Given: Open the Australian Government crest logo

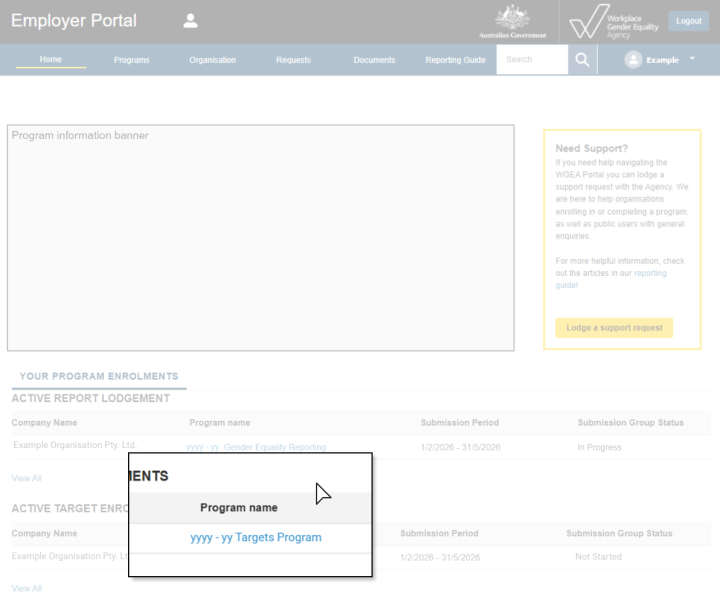Looking at the screenshot, I should point(512,22).
